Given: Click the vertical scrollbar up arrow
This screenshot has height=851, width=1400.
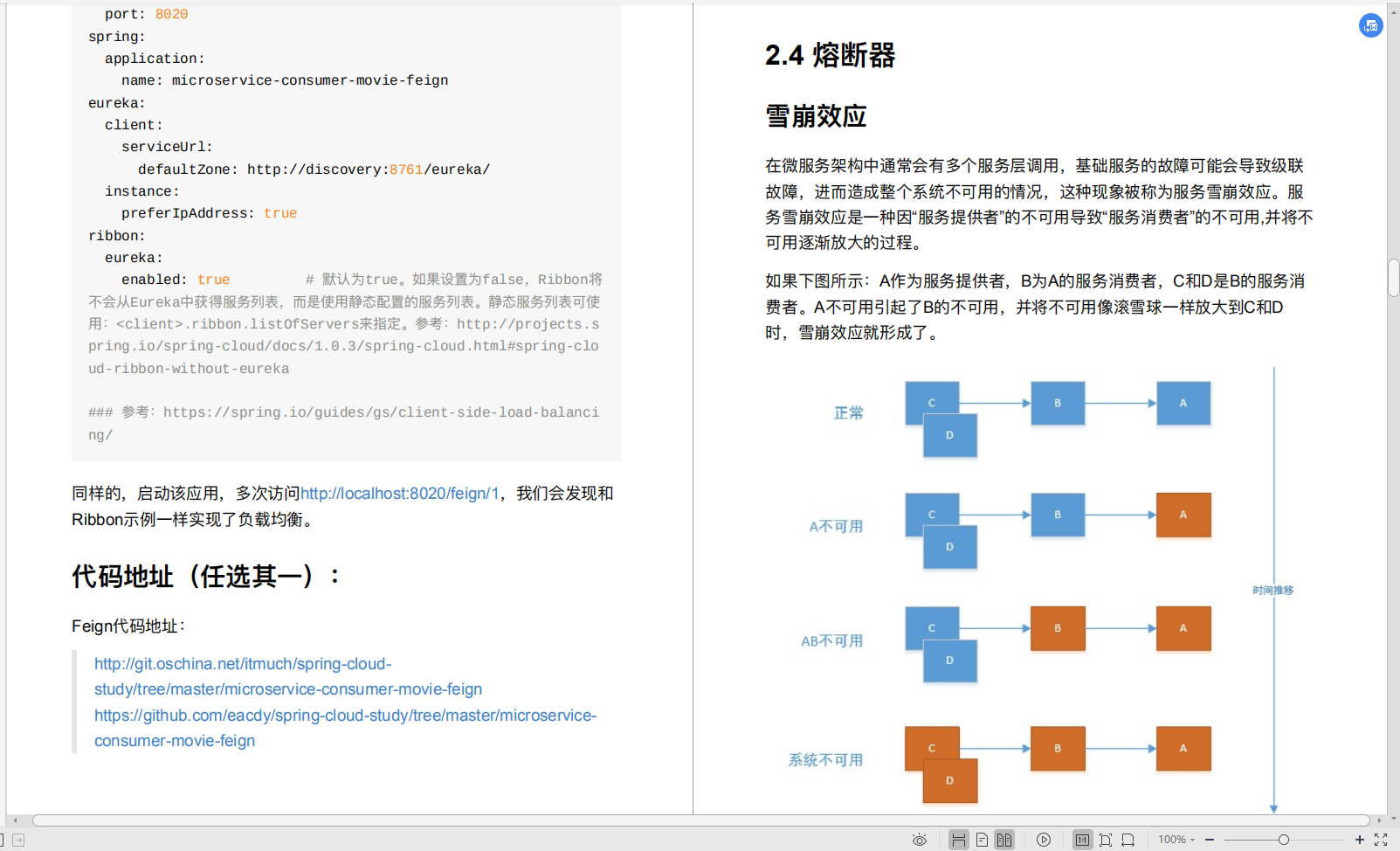Looking at the screenshot, I should point(1393,11).
